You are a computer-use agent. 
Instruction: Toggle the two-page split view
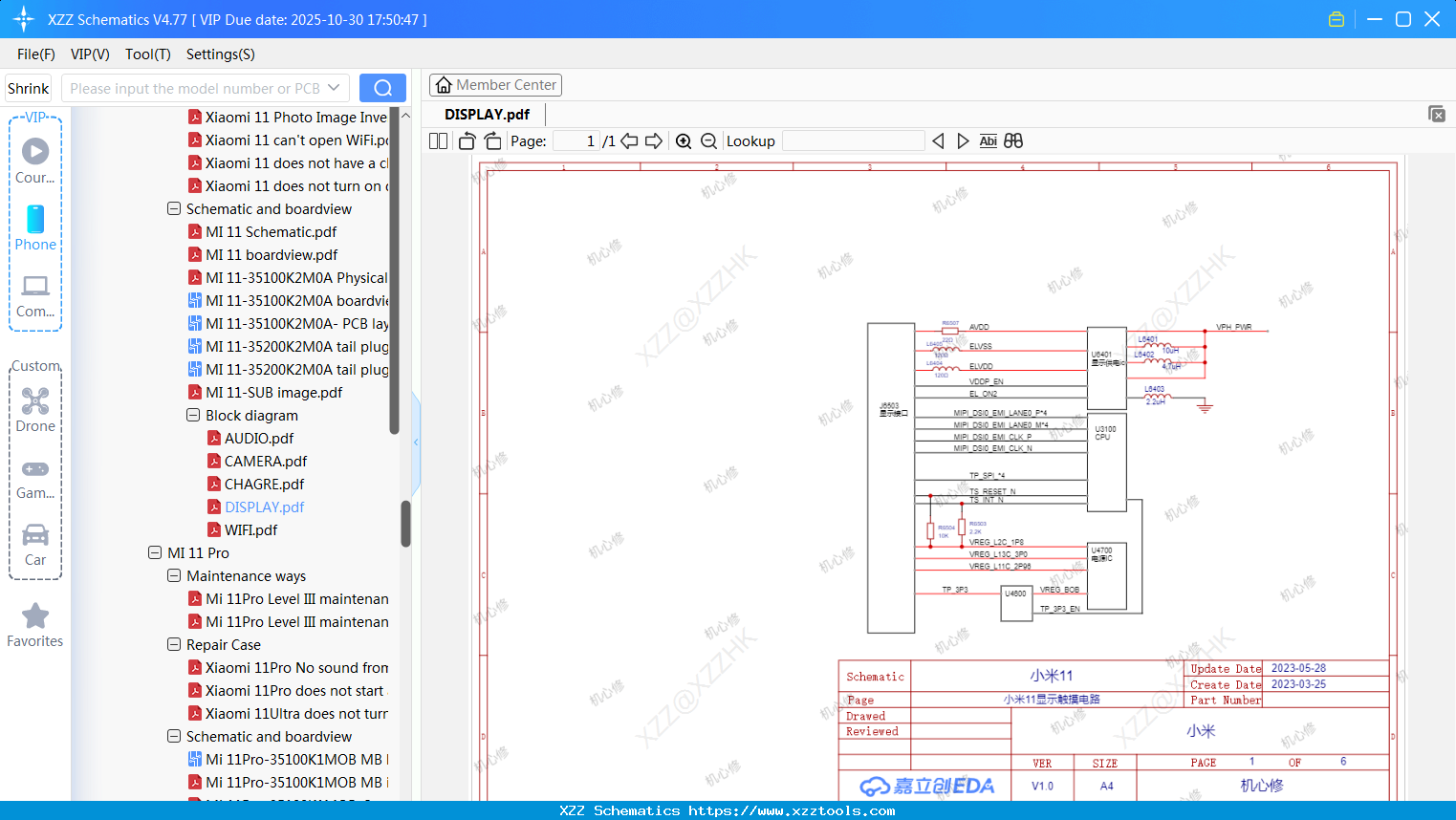pyautogui.click(x=438, y=141)
